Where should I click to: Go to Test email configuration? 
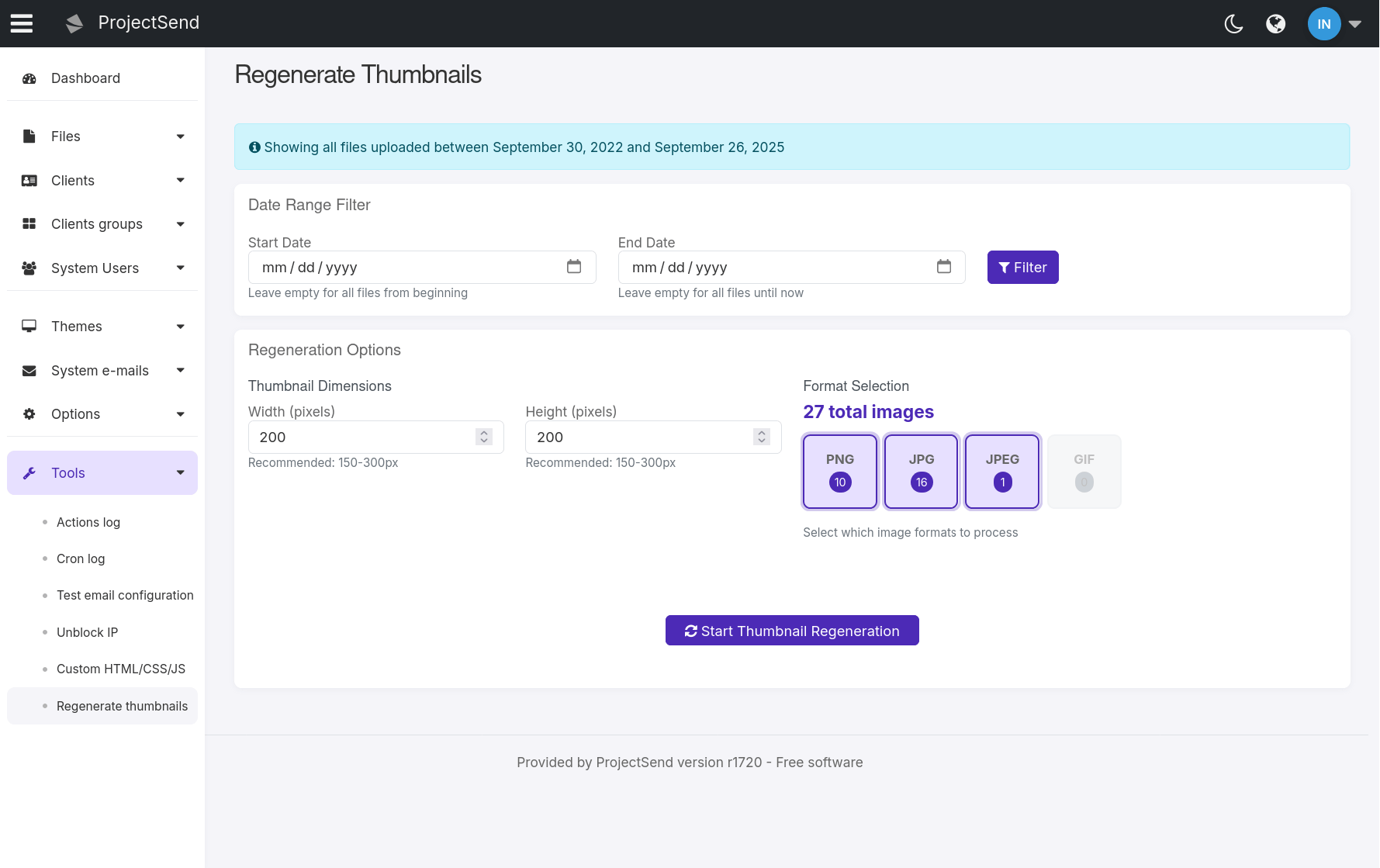[x=125, y=595]
